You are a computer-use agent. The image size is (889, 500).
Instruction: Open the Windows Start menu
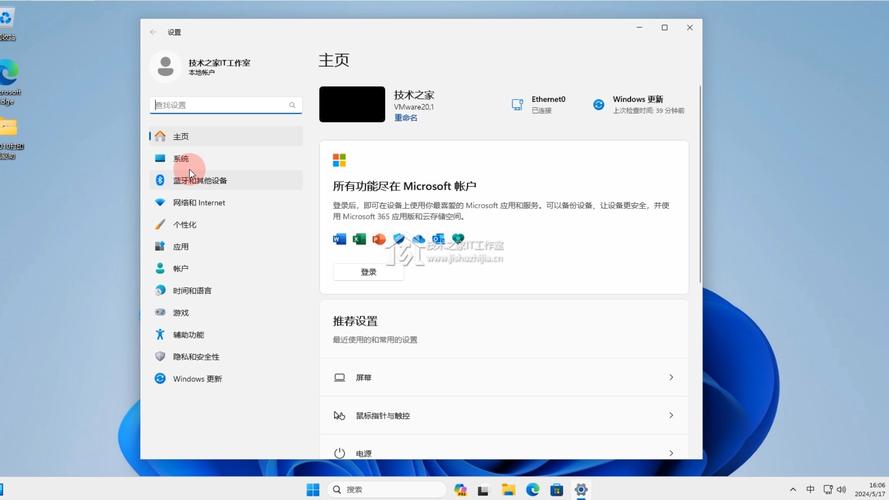pos(313,489)
